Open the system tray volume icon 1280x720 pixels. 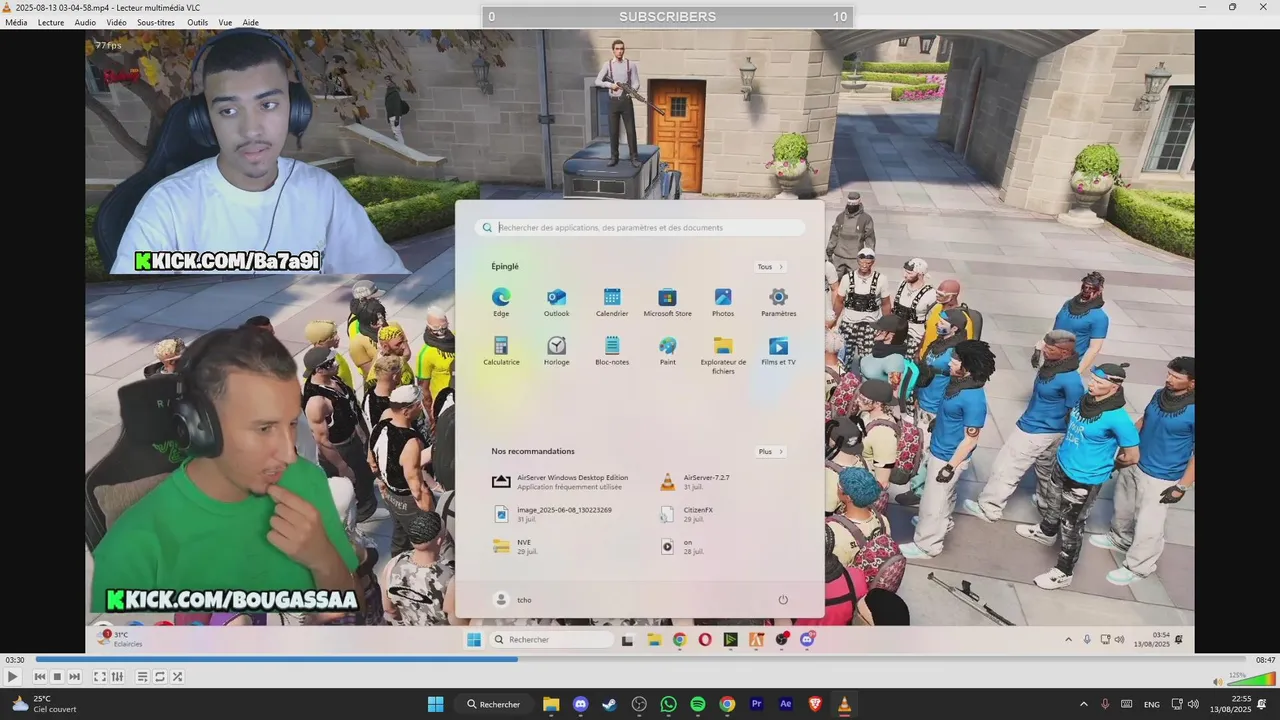coord(1193,704)
